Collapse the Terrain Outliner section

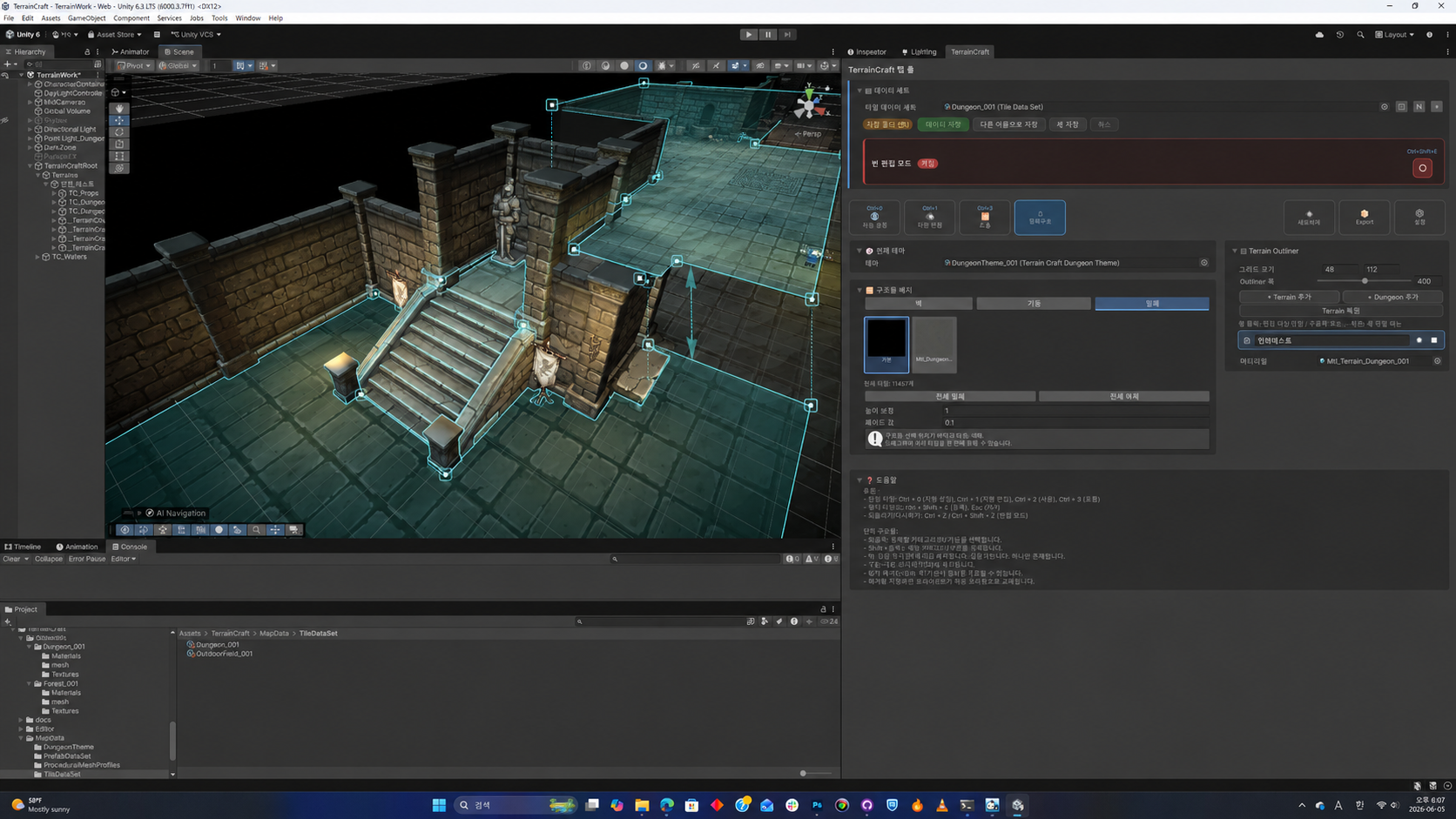point(1234,251)
